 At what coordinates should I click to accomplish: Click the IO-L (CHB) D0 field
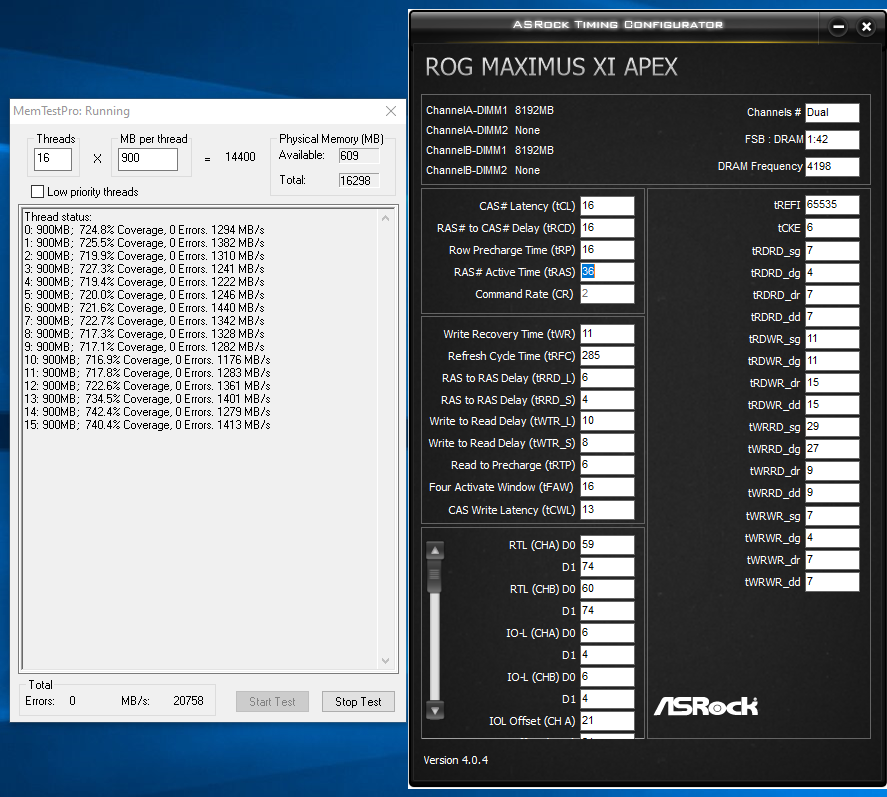[x=607, y=677]
